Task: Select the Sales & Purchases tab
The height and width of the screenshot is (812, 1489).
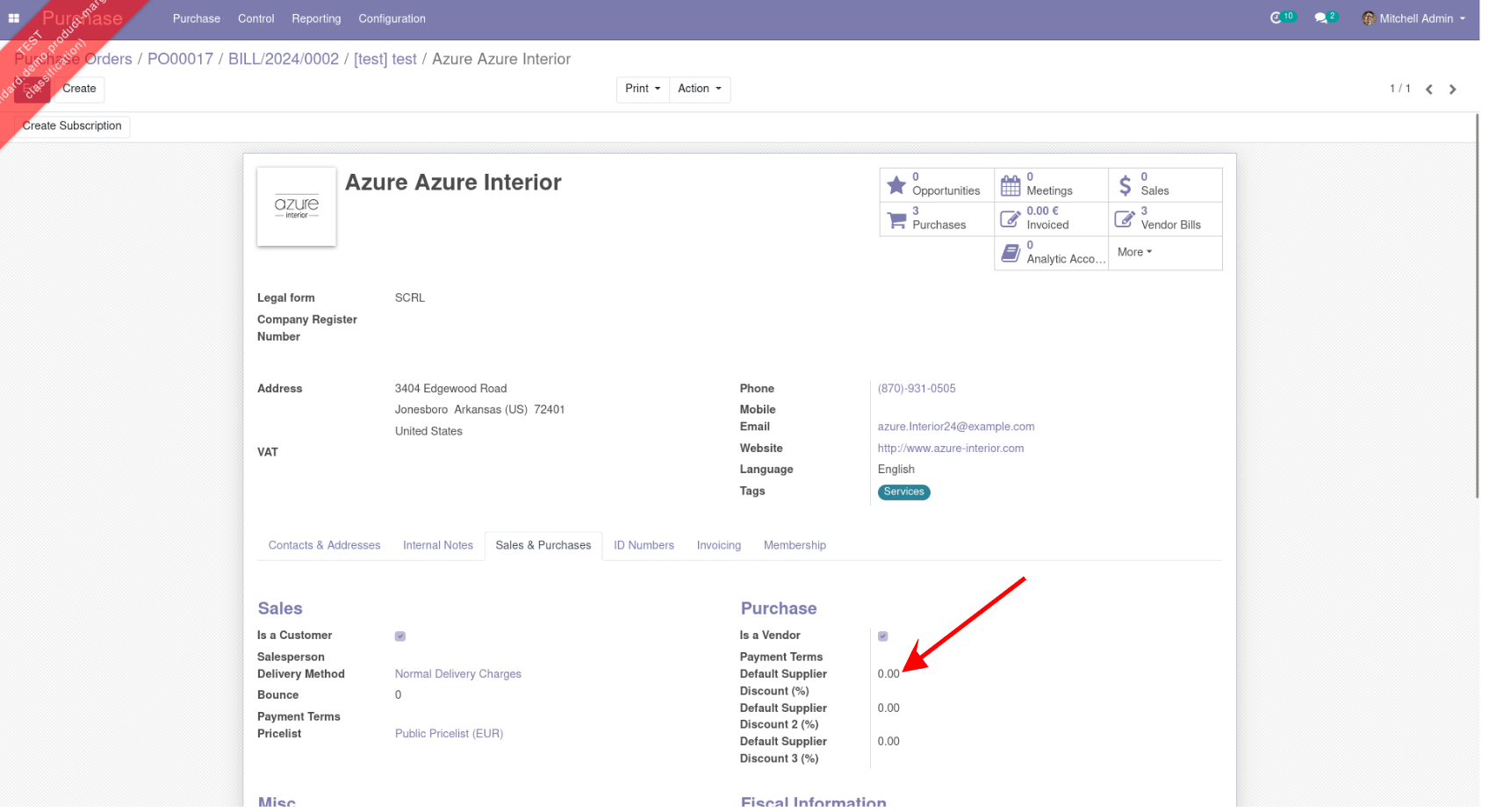Action: tap(543, 545)
